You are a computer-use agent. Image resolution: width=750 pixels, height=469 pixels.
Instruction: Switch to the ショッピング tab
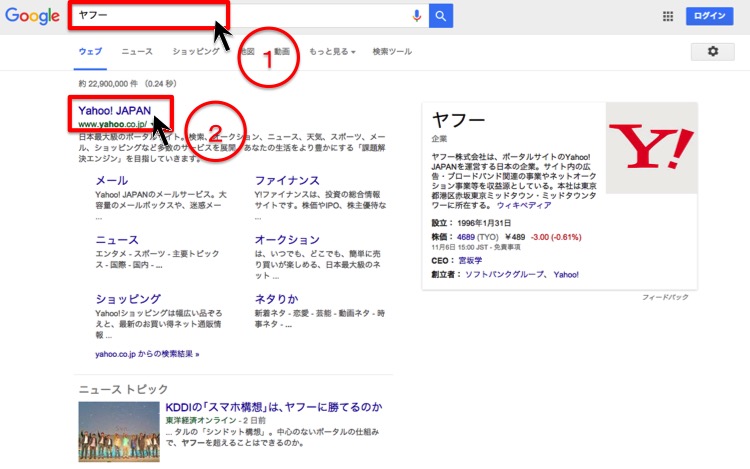tap(196, 51)
